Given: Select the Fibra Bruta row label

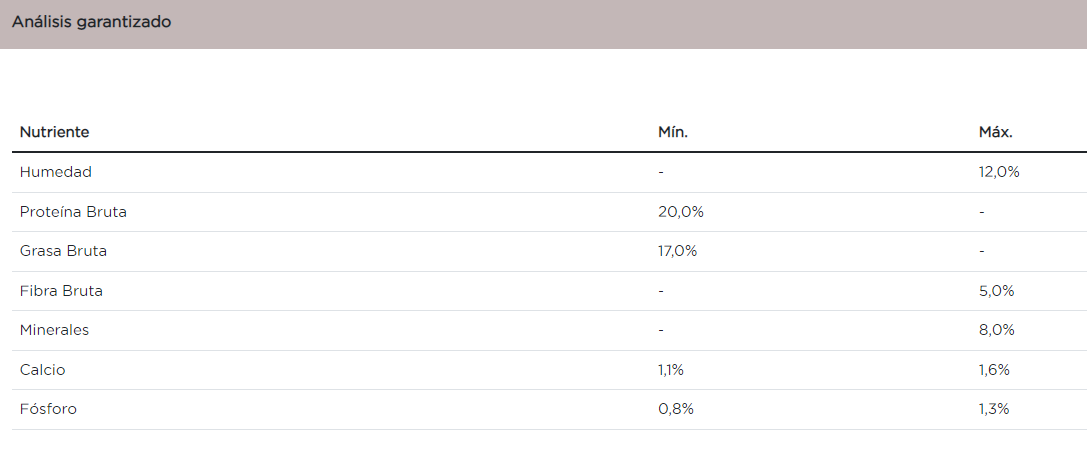Looking at the screenshot, I should tap(61, 291).
